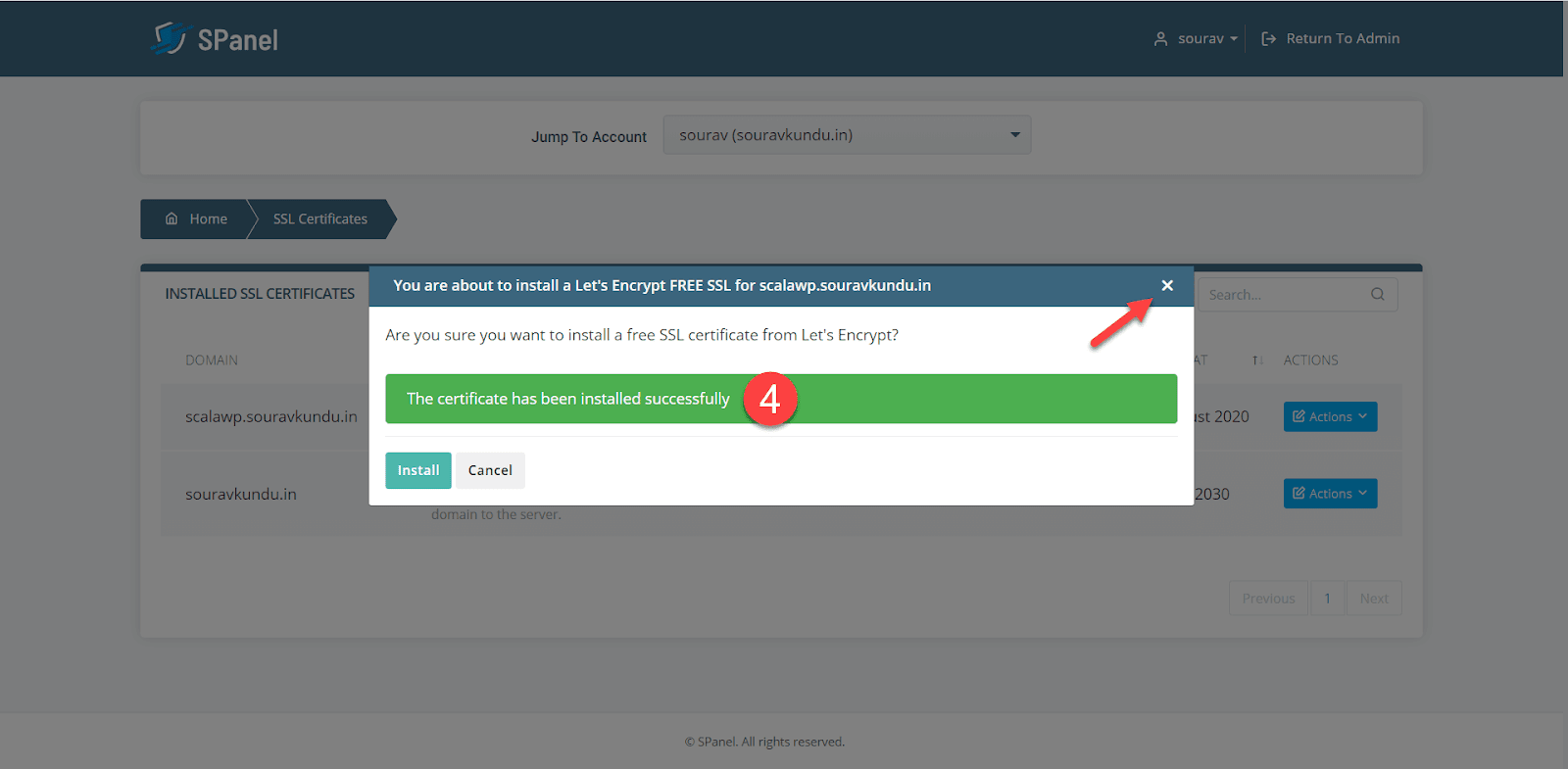
Task: Go to page 1 in pagination
Action: (1328, 599)
